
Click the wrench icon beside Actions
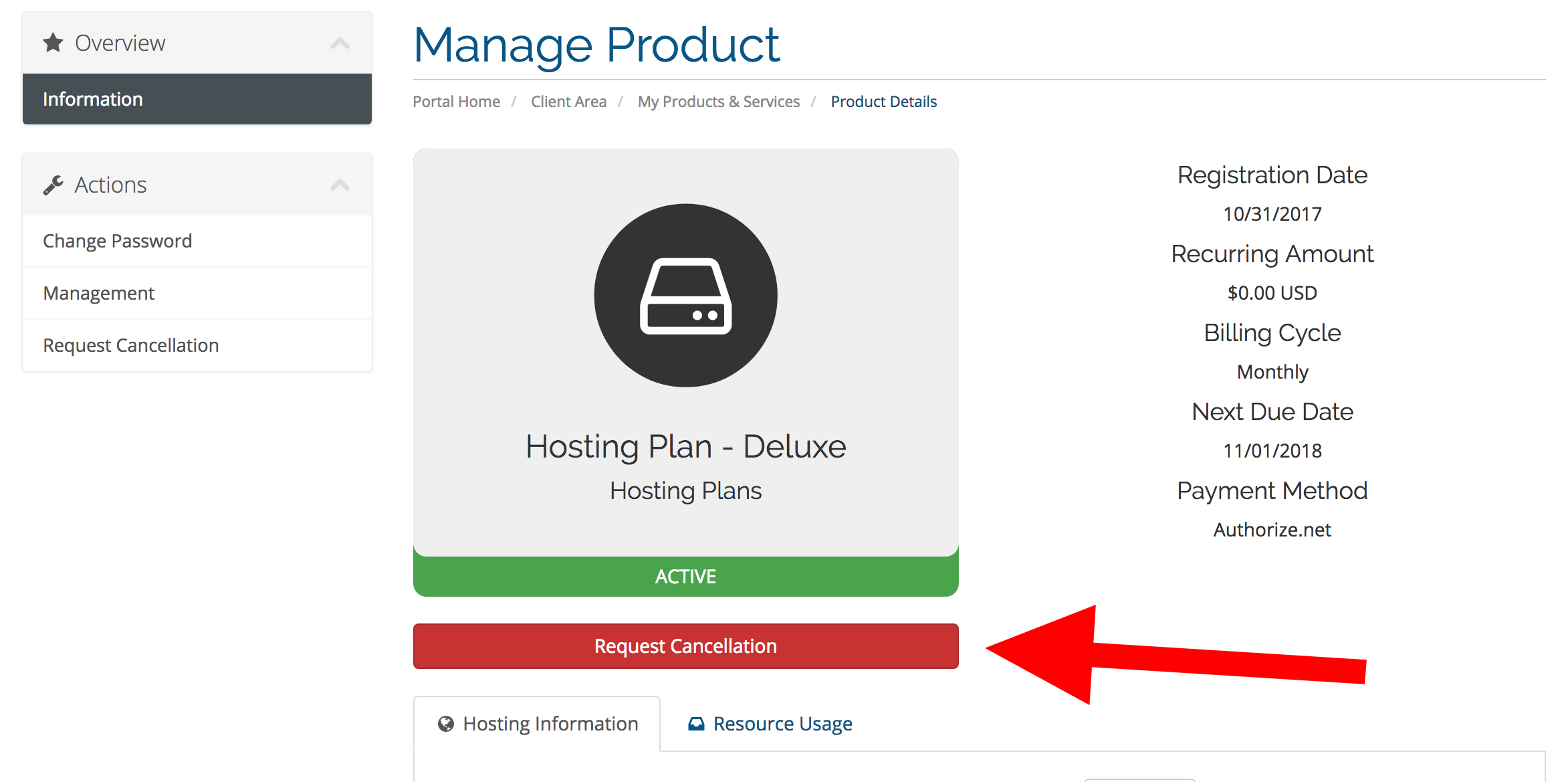53,185
